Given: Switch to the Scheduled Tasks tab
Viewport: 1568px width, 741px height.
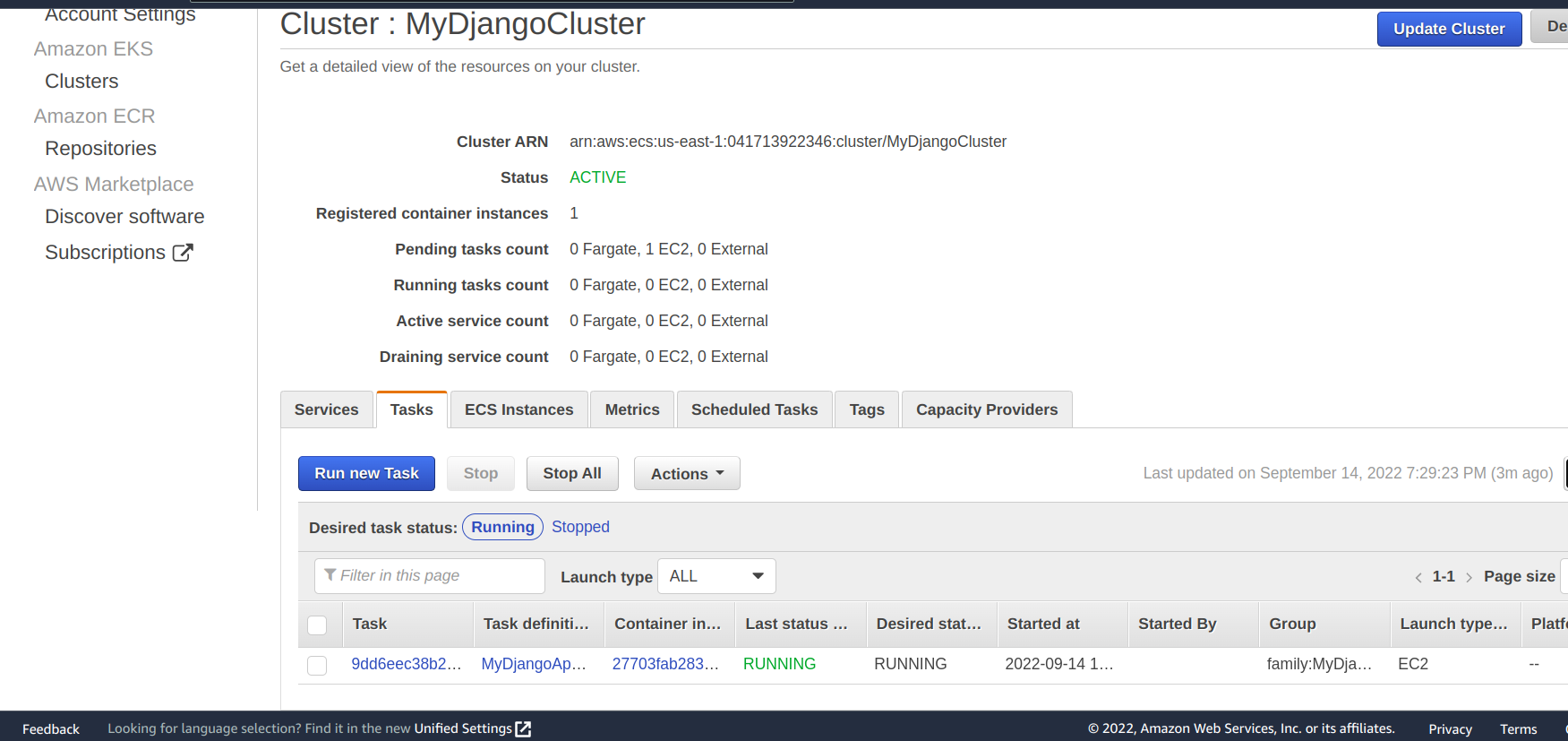Looking at the screenshot, I should [x=754, y=409].
